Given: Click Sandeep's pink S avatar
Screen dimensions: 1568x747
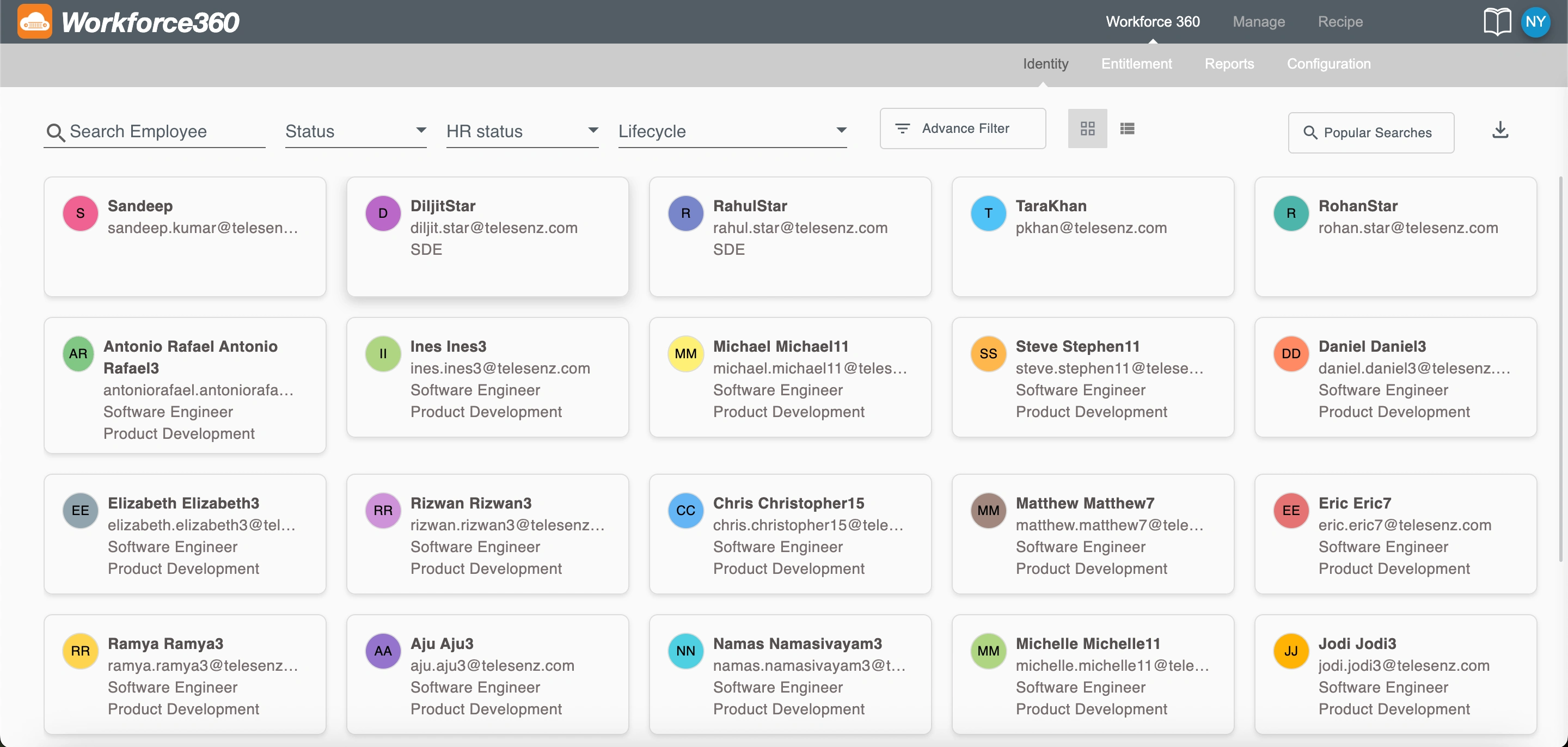Looking at the screenshot, I should click(x=81, y=213).
